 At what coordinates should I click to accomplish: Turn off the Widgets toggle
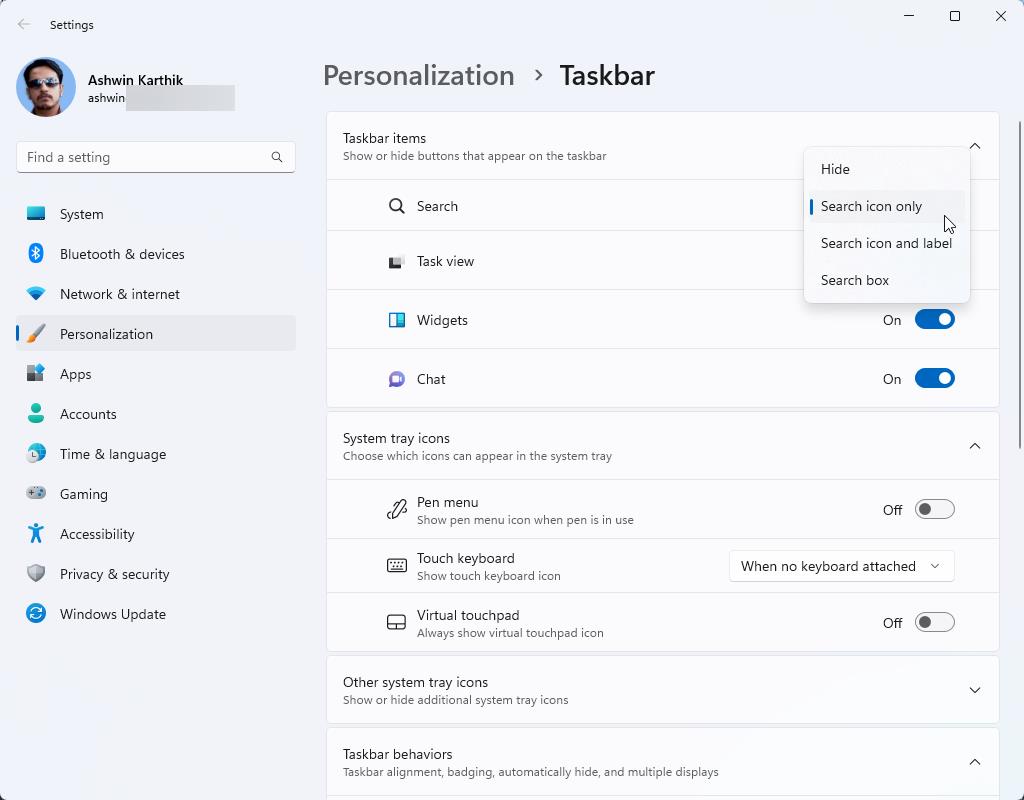(935, 320)
